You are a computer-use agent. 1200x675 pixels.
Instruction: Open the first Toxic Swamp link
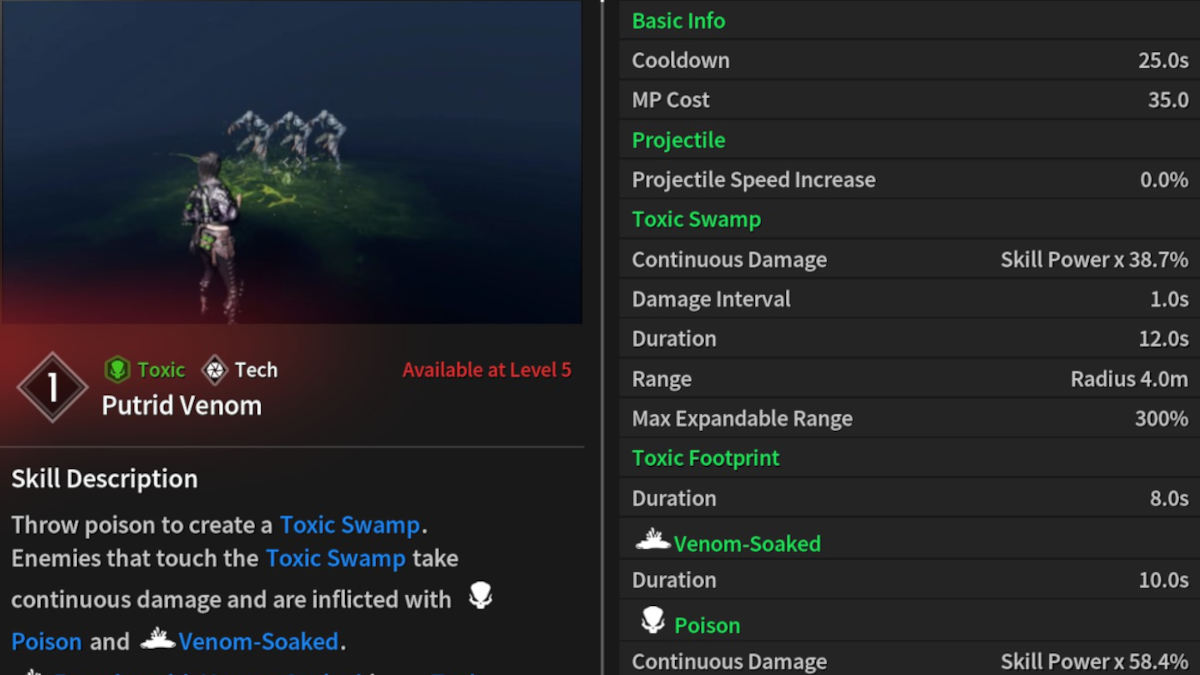point(350,525)
